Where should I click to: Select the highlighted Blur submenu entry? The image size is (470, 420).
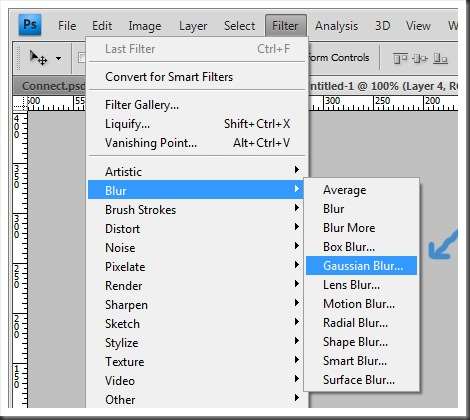[x=196, y=190]
